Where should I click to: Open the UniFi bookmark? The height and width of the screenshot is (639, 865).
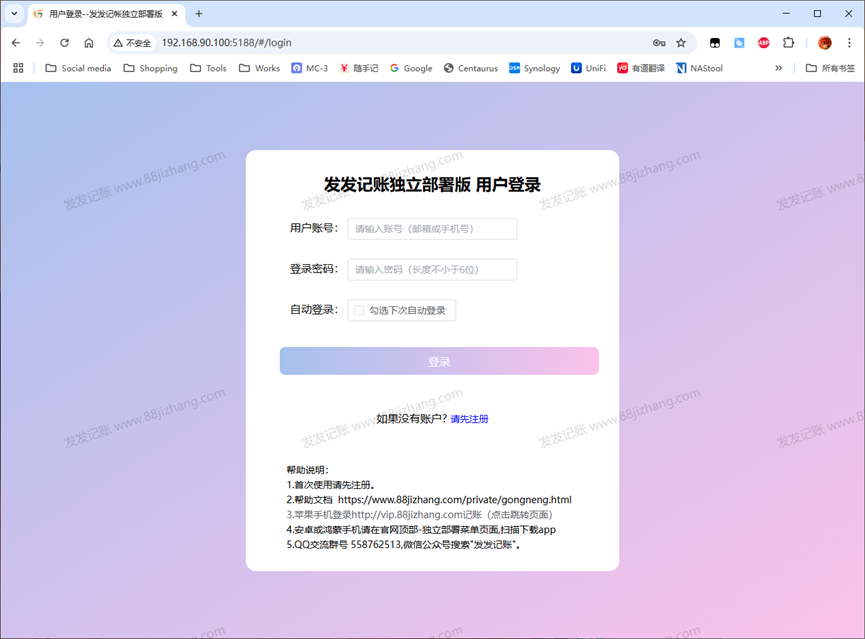588,68
